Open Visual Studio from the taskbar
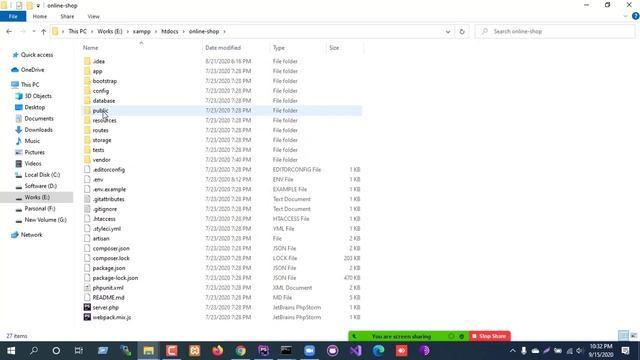The height and width of the screenshot is (360, 640). [x=356, y=351]
